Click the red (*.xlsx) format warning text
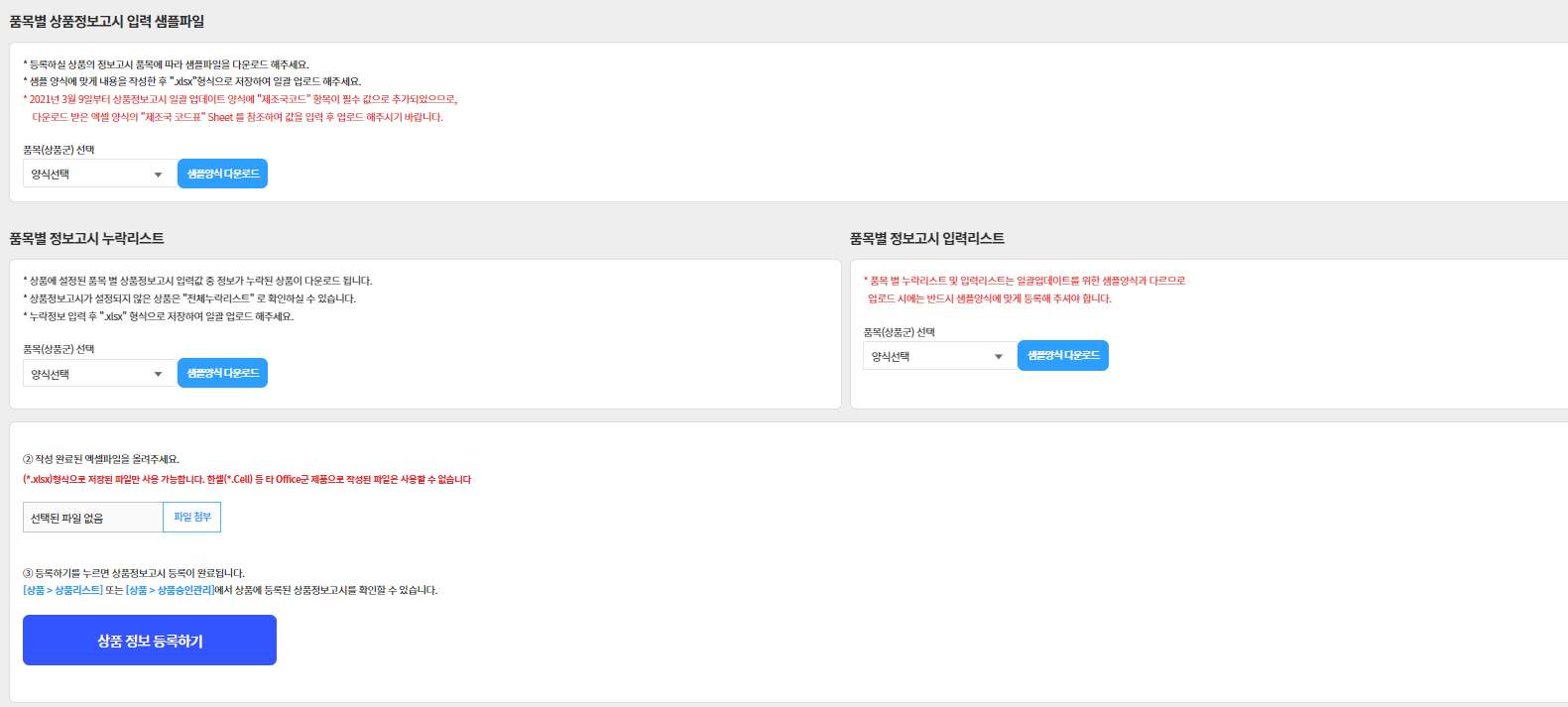 tap(246, 479)
